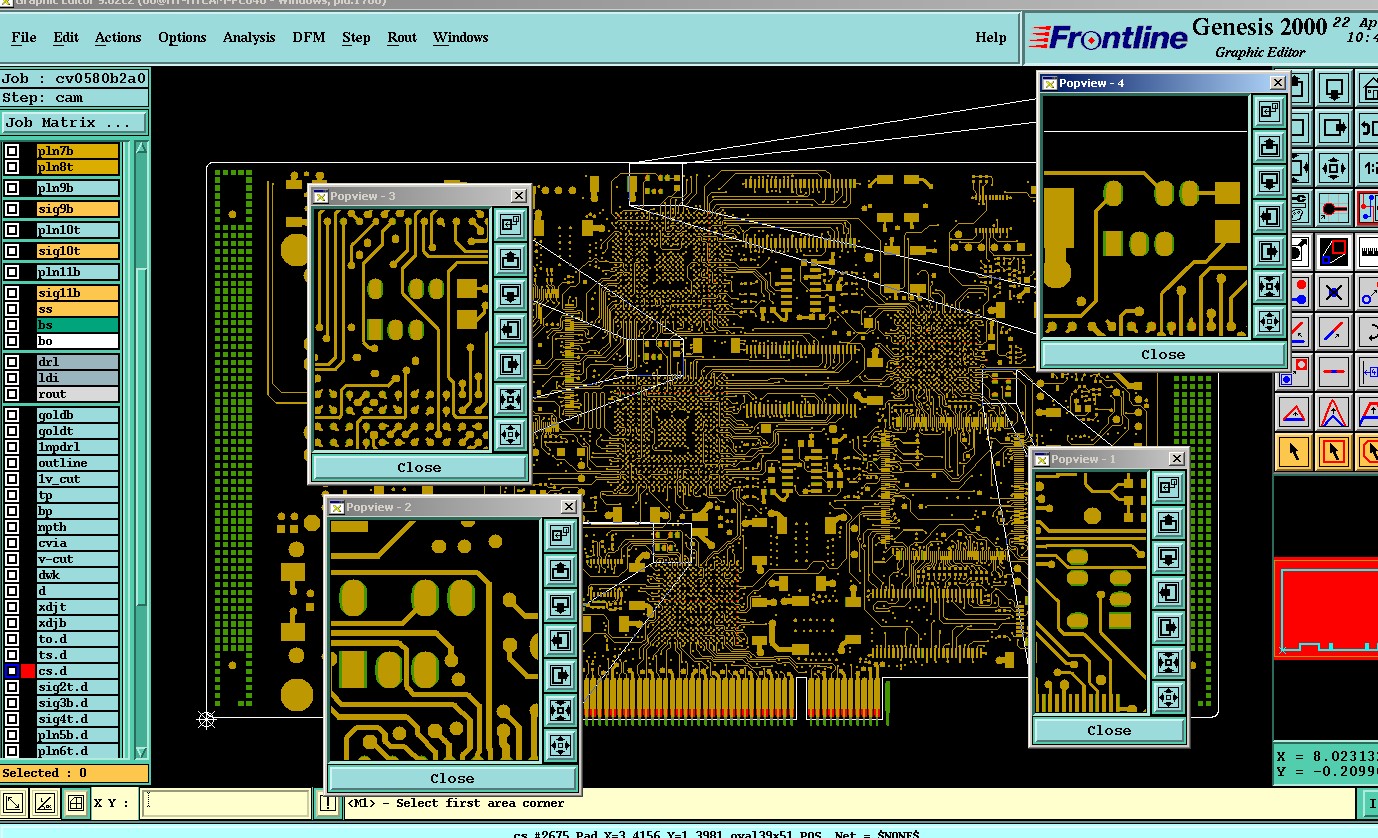The image size is (1378, 838).
Task: Open the Rout menu
Action: pos(402,38)
